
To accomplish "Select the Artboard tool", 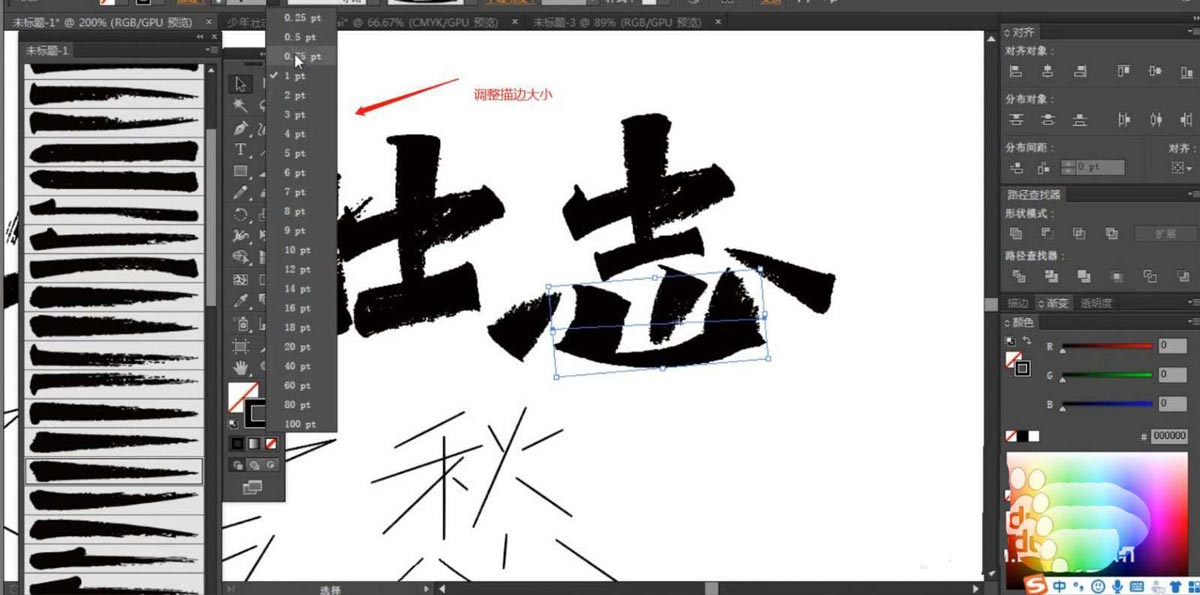I will click(x=241, y=346).
